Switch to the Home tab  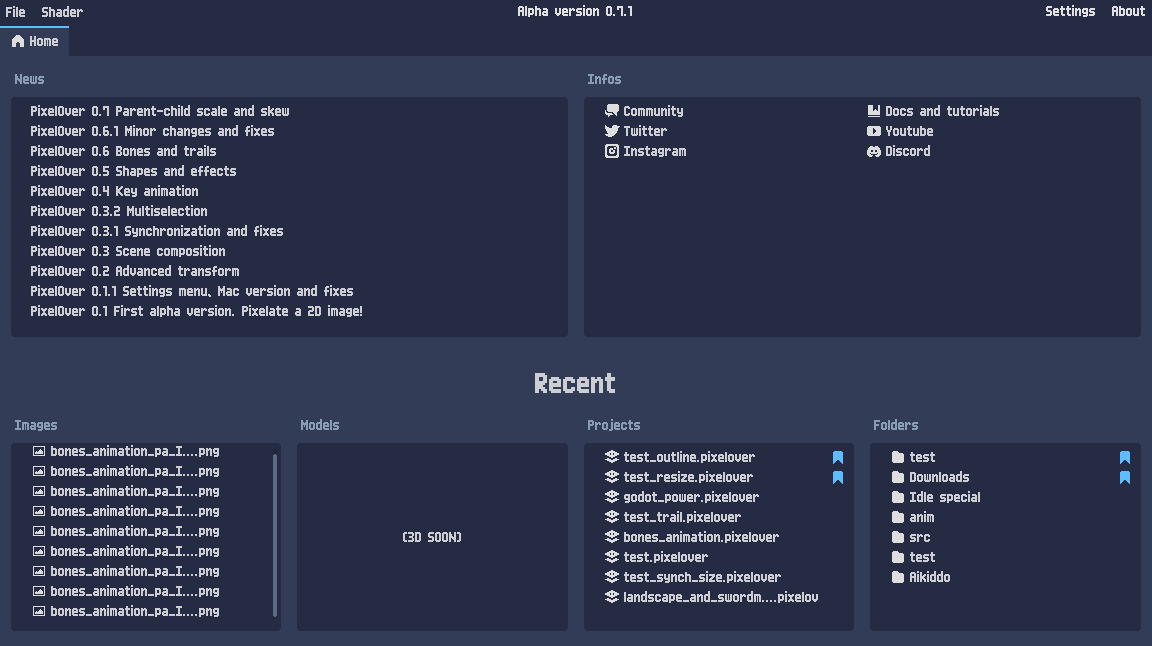35,41
